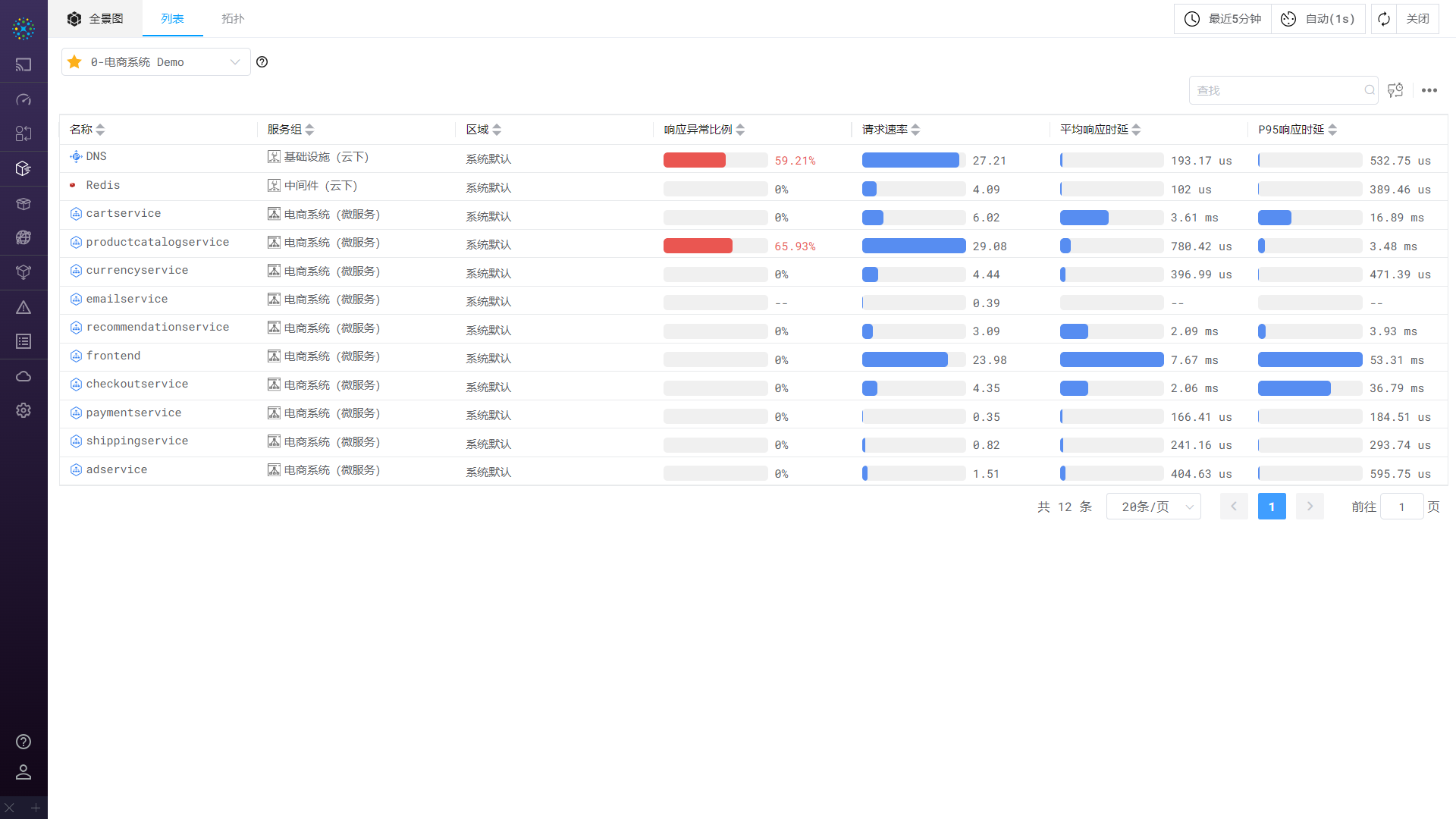Image resolution: width=1456 pixels, height=819 pixels.
Task: Click the help question mark beside selector
Action: 262,62
